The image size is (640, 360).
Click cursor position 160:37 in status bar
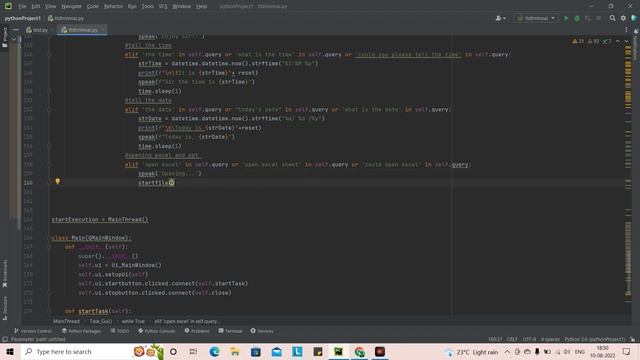tap(495, 339)
